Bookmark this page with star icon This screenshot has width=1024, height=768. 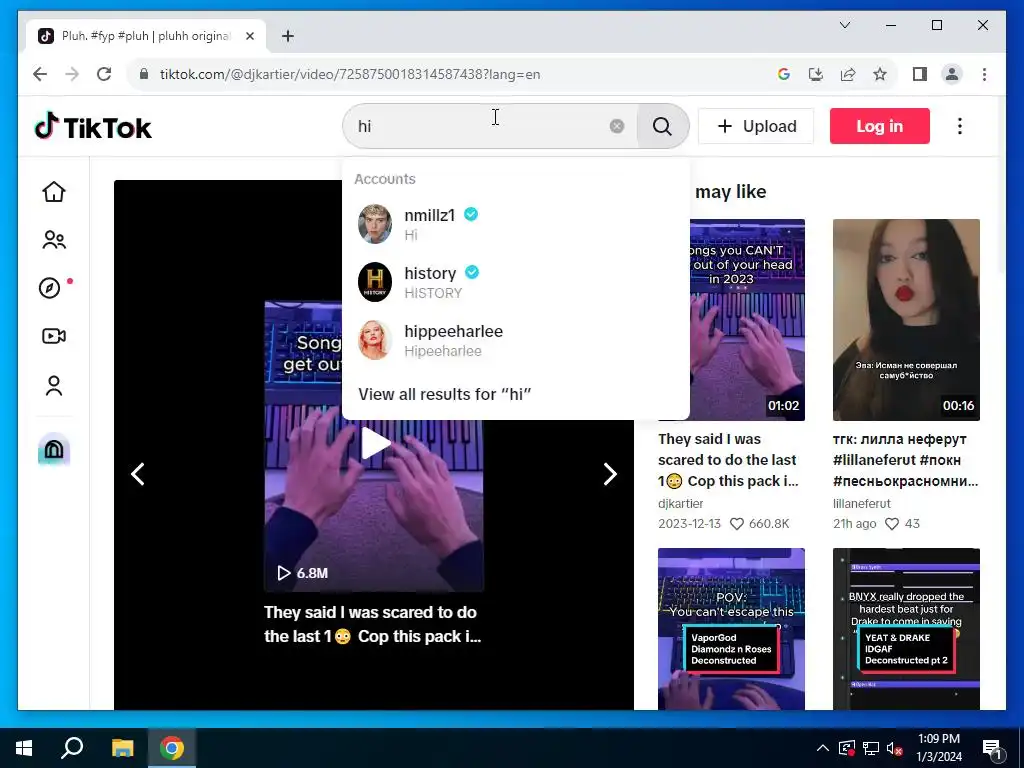(x=880, y=74)
